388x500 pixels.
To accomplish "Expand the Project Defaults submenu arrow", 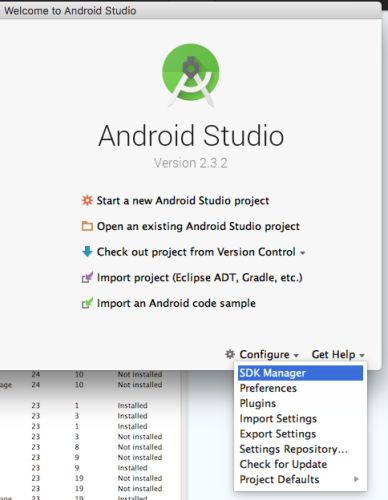I will click(356, 479).
